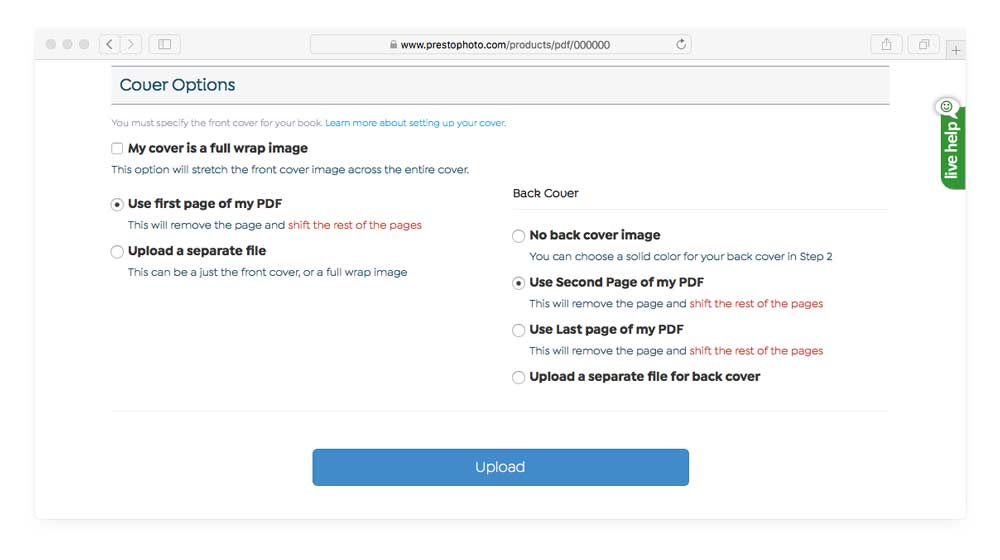Show all tabs with the tab overview icon

coord(923,44)
